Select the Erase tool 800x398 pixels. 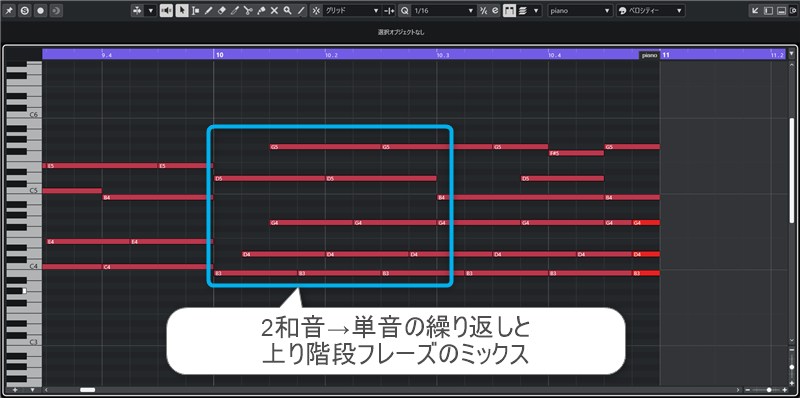pos(221,11)
